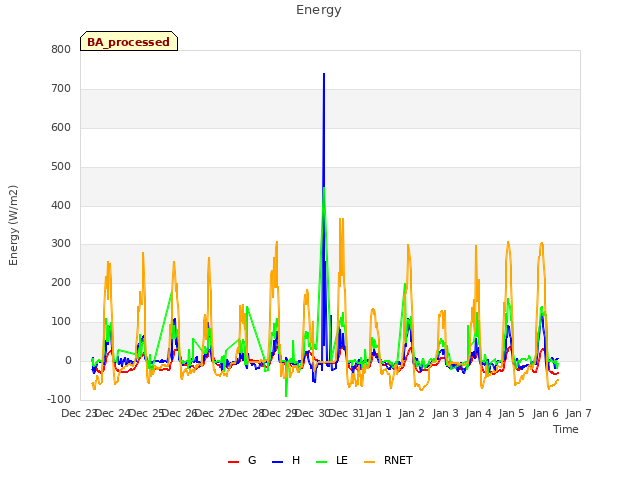Click the blue H legend color marker

[277, 462]
